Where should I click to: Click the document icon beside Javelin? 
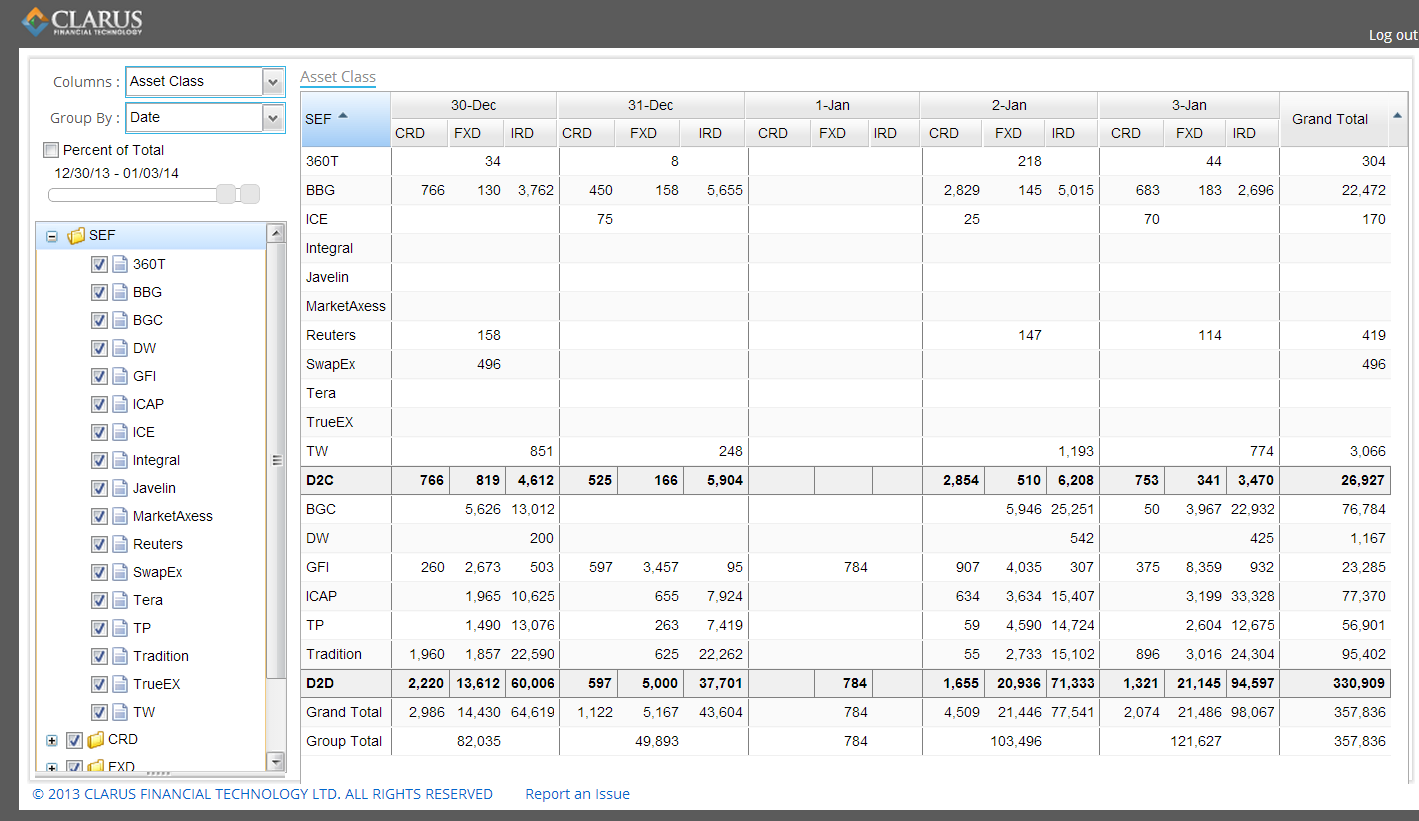(x=120, y=488)
